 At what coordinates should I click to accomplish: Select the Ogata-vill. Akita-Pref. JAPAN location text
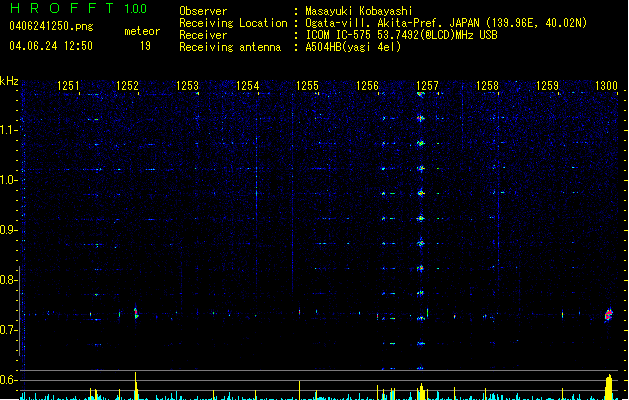446,23
